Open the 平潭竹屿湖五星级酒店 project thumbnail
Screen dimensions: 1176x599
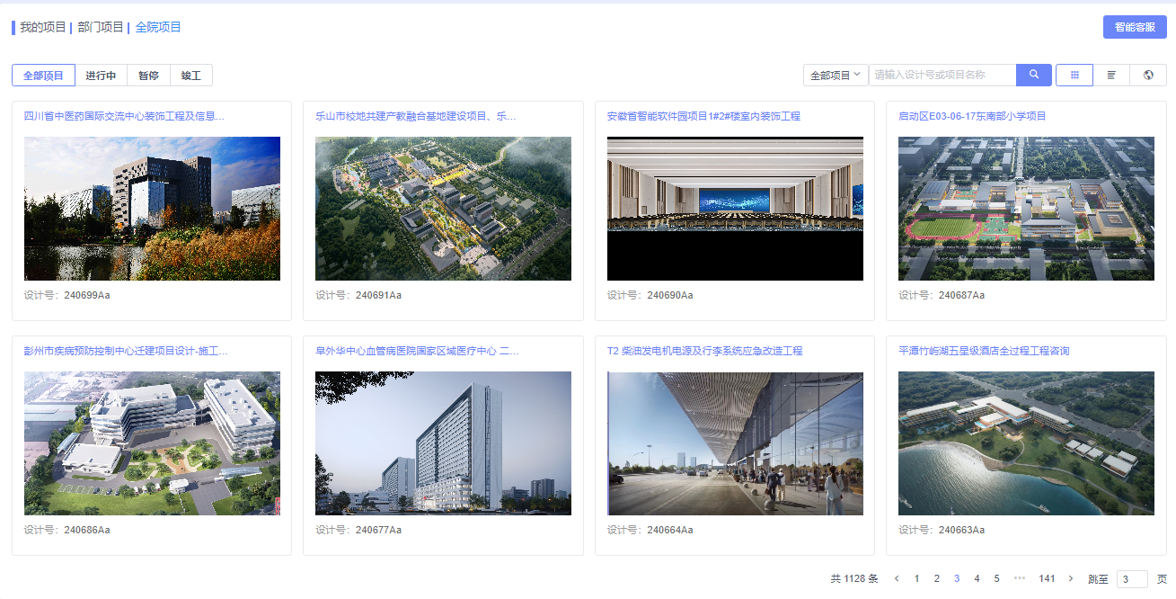(1026, 443)
